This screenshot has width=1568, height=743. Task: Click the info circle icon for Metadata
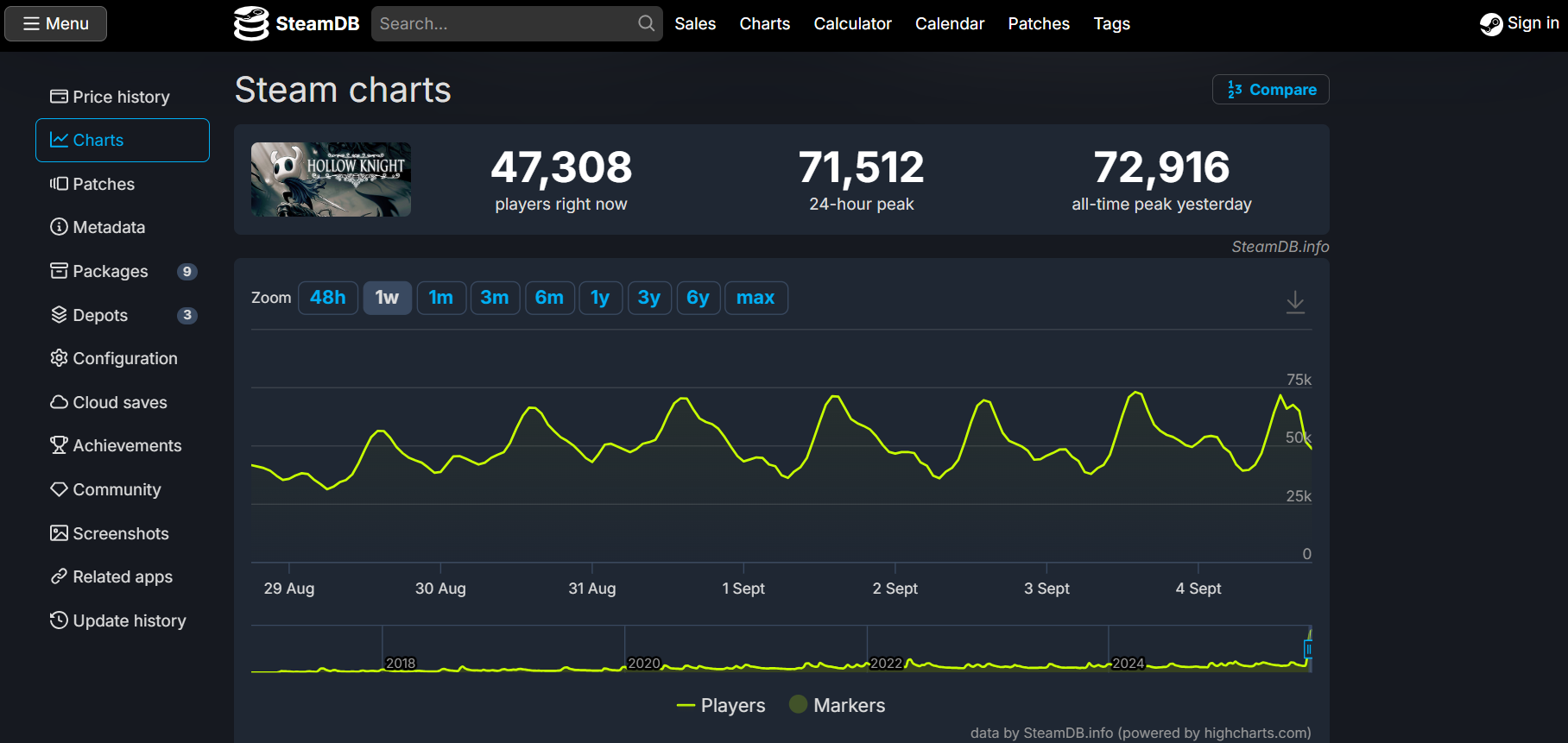[59, 227]
